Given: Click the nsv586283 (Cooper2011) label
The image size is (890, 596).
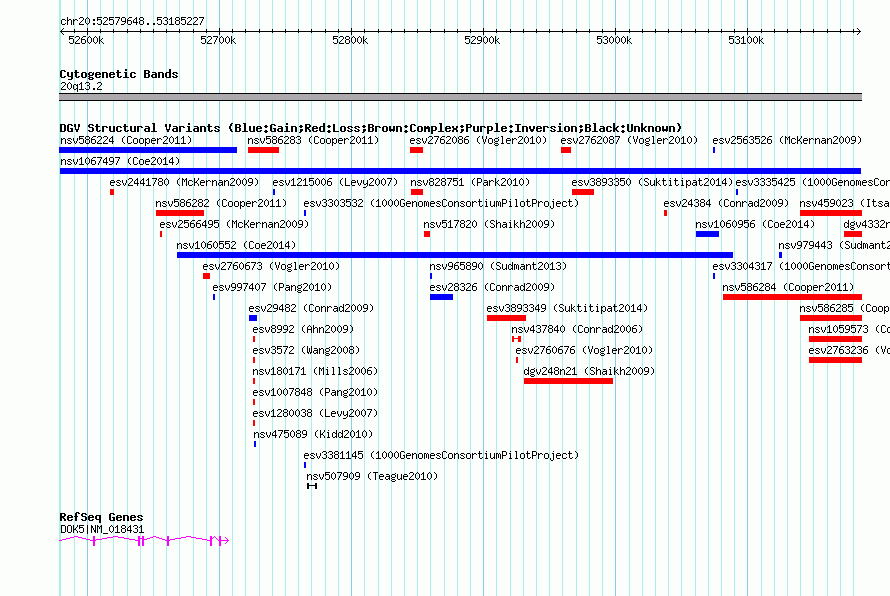Looking at the screenshot, I should point(313,140).
